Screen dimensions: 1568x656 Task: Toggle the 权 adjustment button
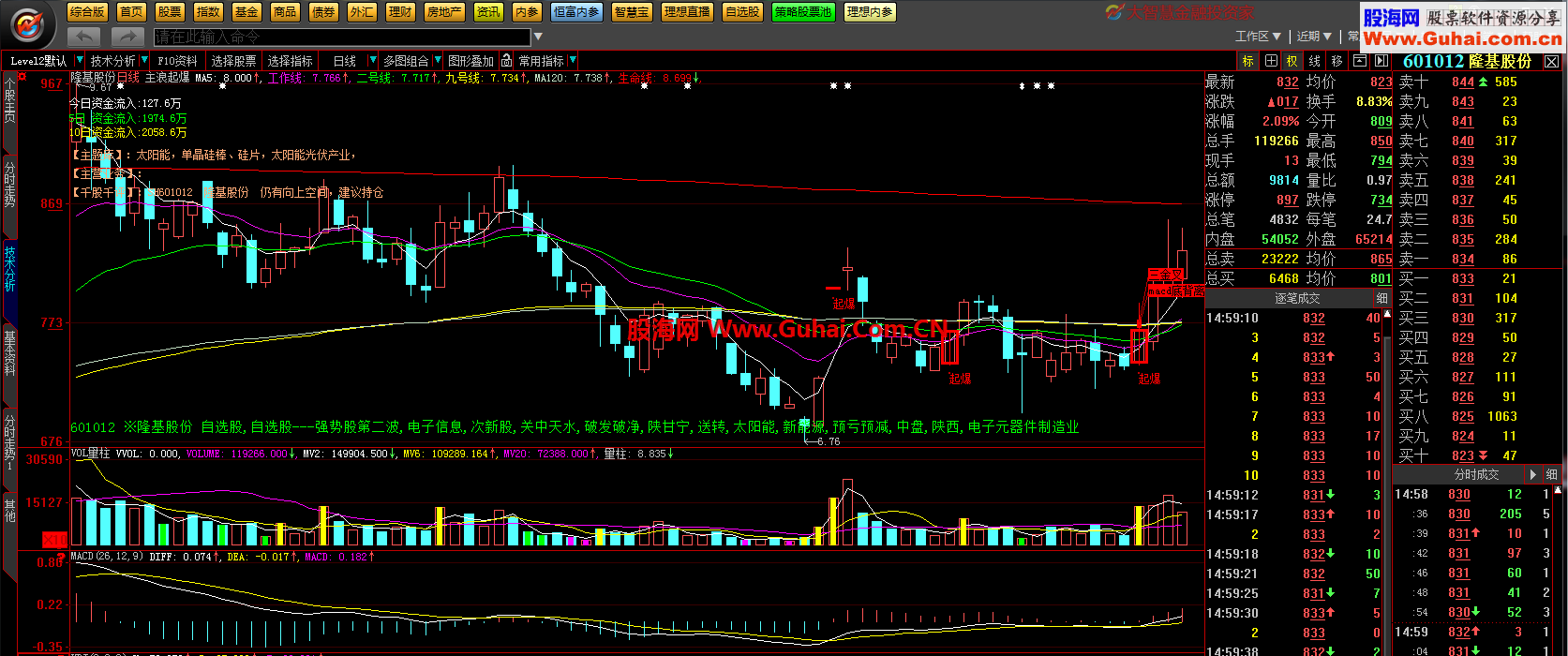click(x=1292, y=61)
